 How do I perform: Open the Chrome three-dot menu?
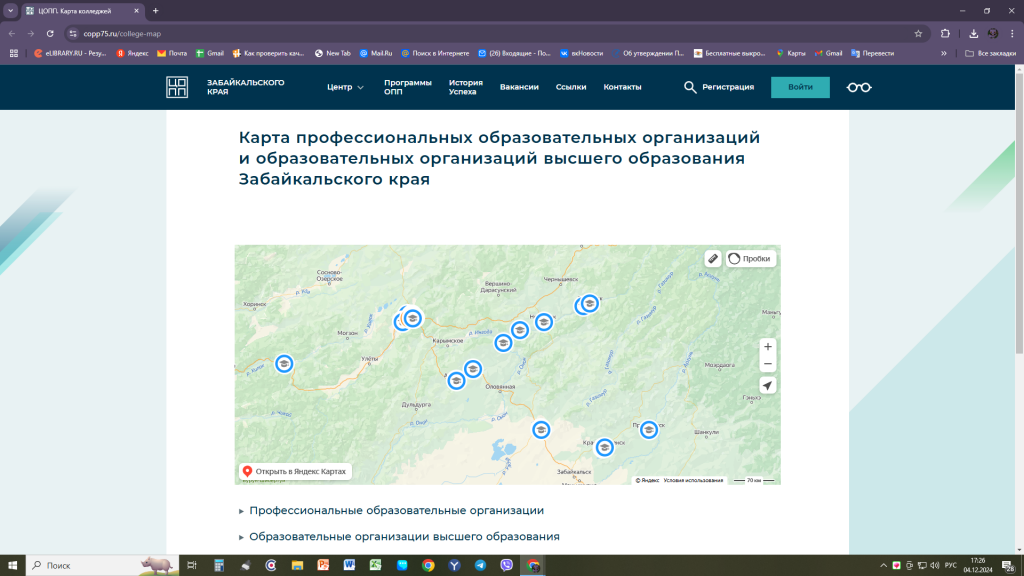coord(1012,33)
